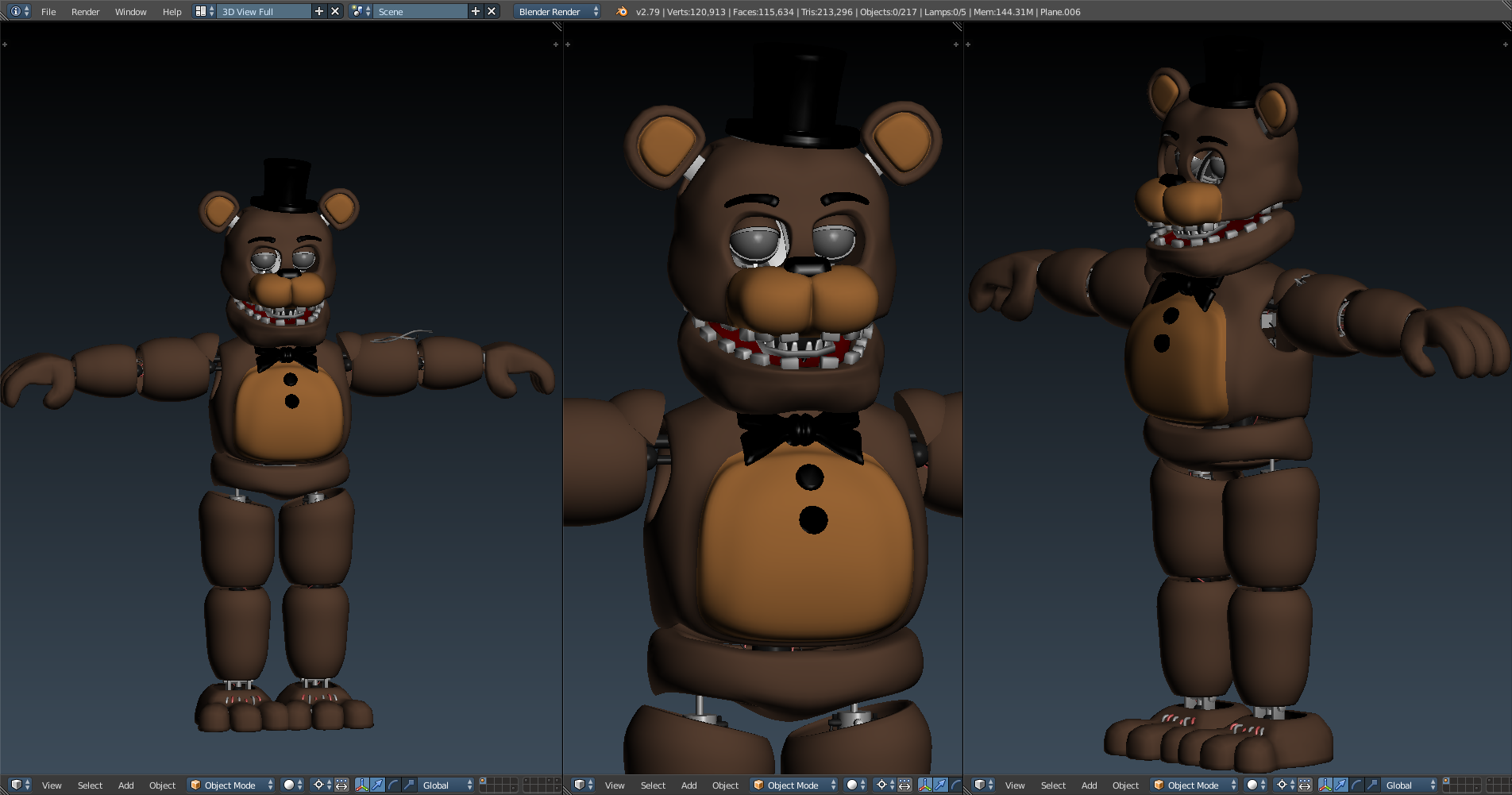Open left viewport editor type selector
1512x795 pixels.
pyautogui.click(x=19, y=785)
